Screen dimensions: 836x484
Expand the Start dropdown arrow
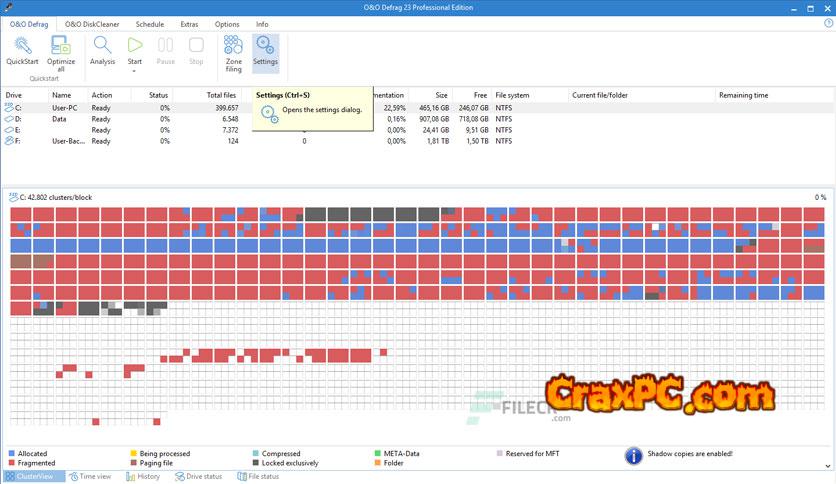pos(135,70)
